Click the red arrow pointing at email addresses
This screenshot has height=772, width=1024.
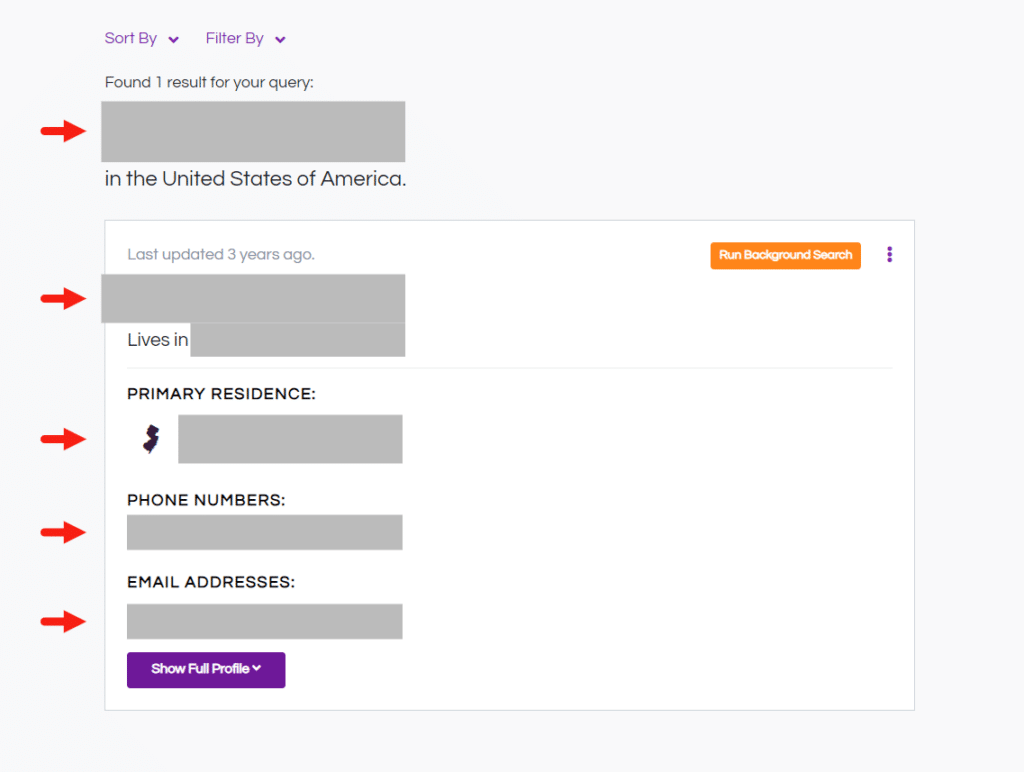tap(63, 621)
